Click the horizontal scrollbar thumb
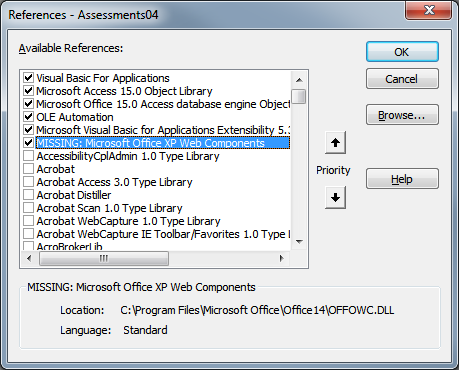 coord(104,258)
